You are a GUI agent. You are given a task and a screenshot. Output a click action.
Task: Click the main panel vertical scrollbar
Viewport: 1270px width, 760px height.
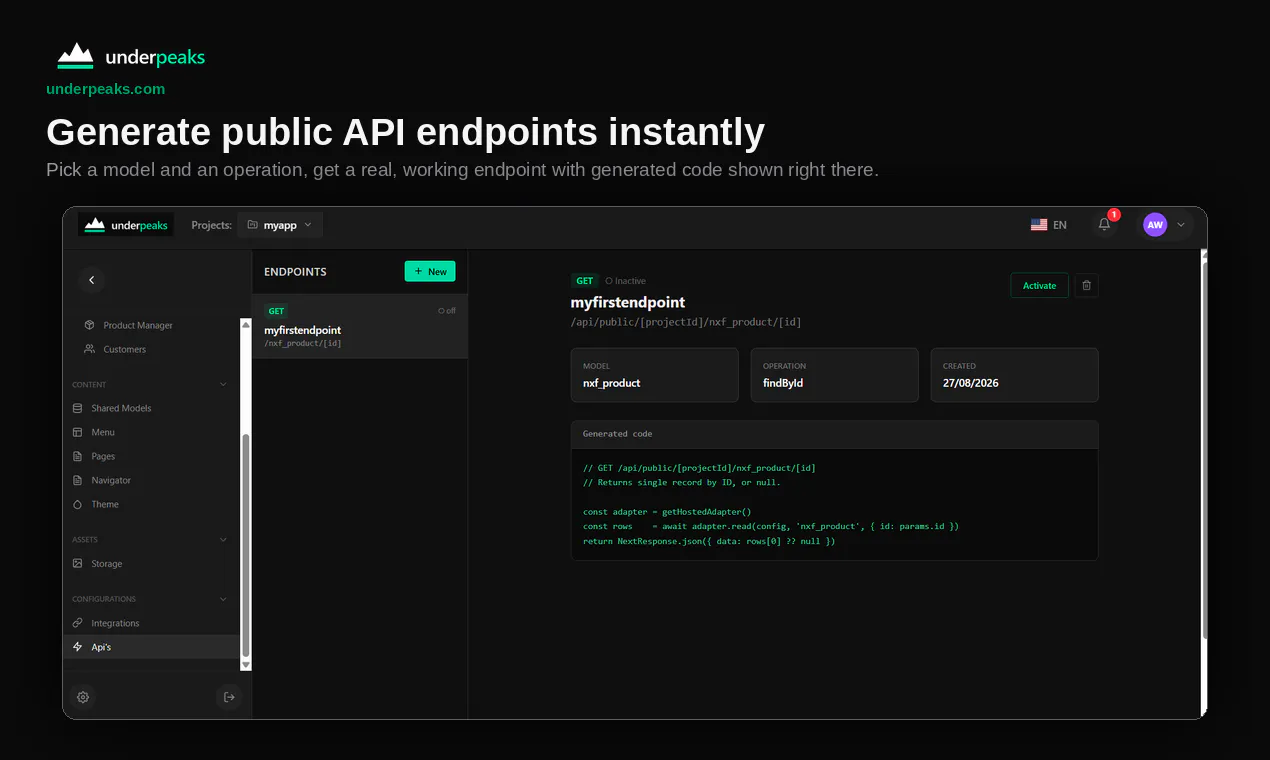pos(1204,450)
